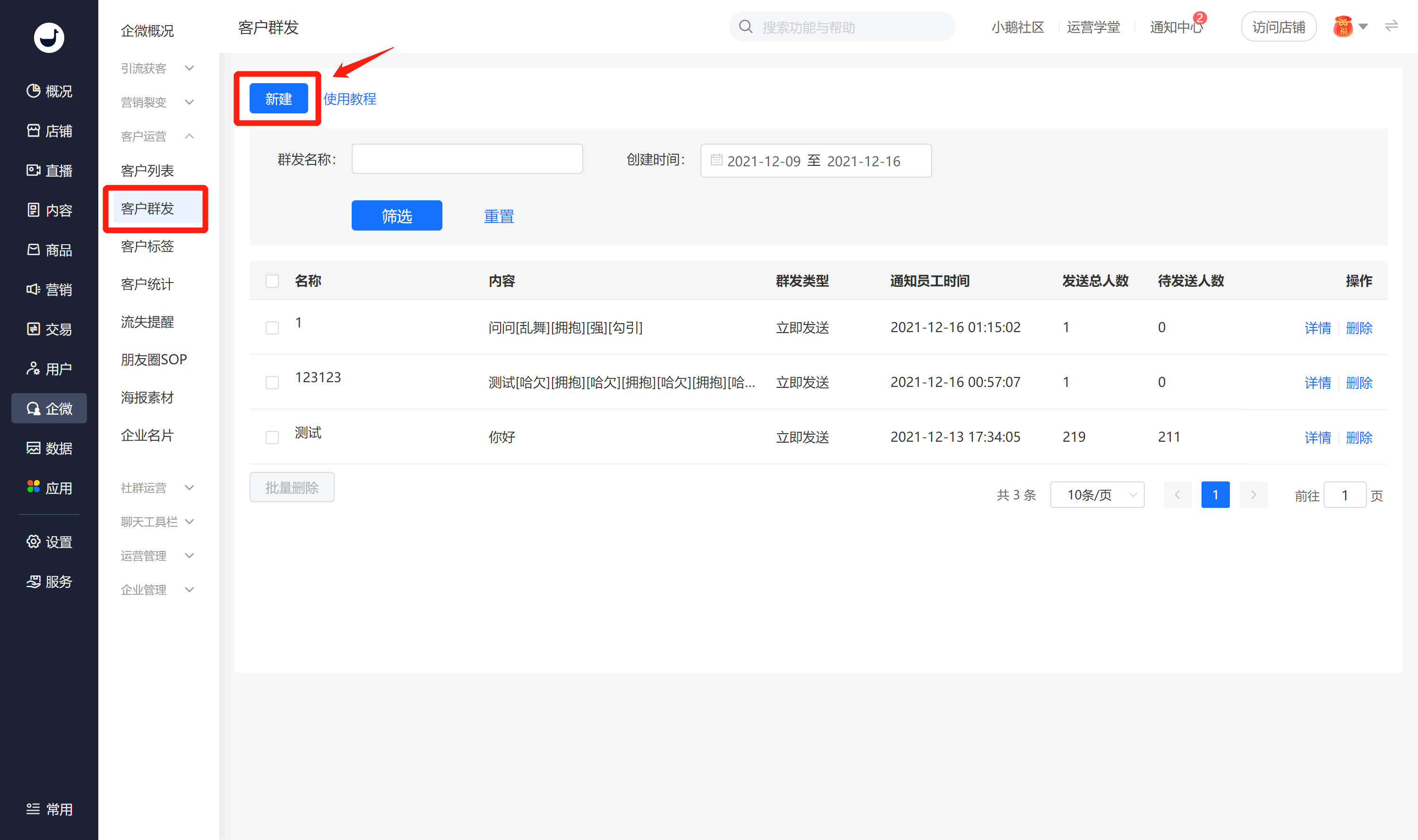This screenshot has width=1418, height=840.
Task: Check the checkbox for row 123123
Action: (272, 383)
